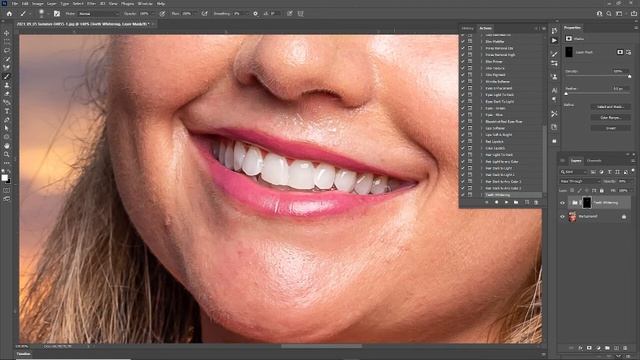Viewport: 640px width, 360px height.
Task: Enable airbrush-style build-up icon
Action: coord(204,13)
